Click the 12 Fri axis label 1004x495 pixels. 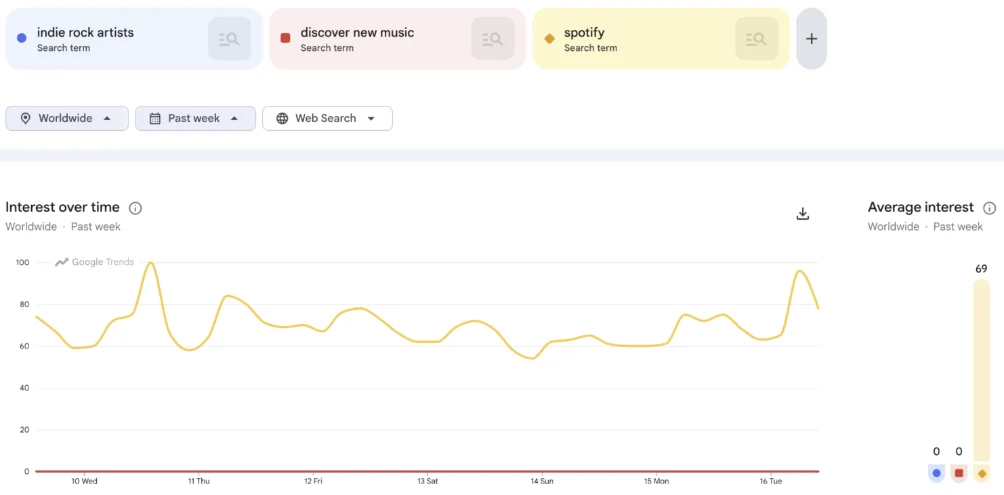(x=312, y=481)
